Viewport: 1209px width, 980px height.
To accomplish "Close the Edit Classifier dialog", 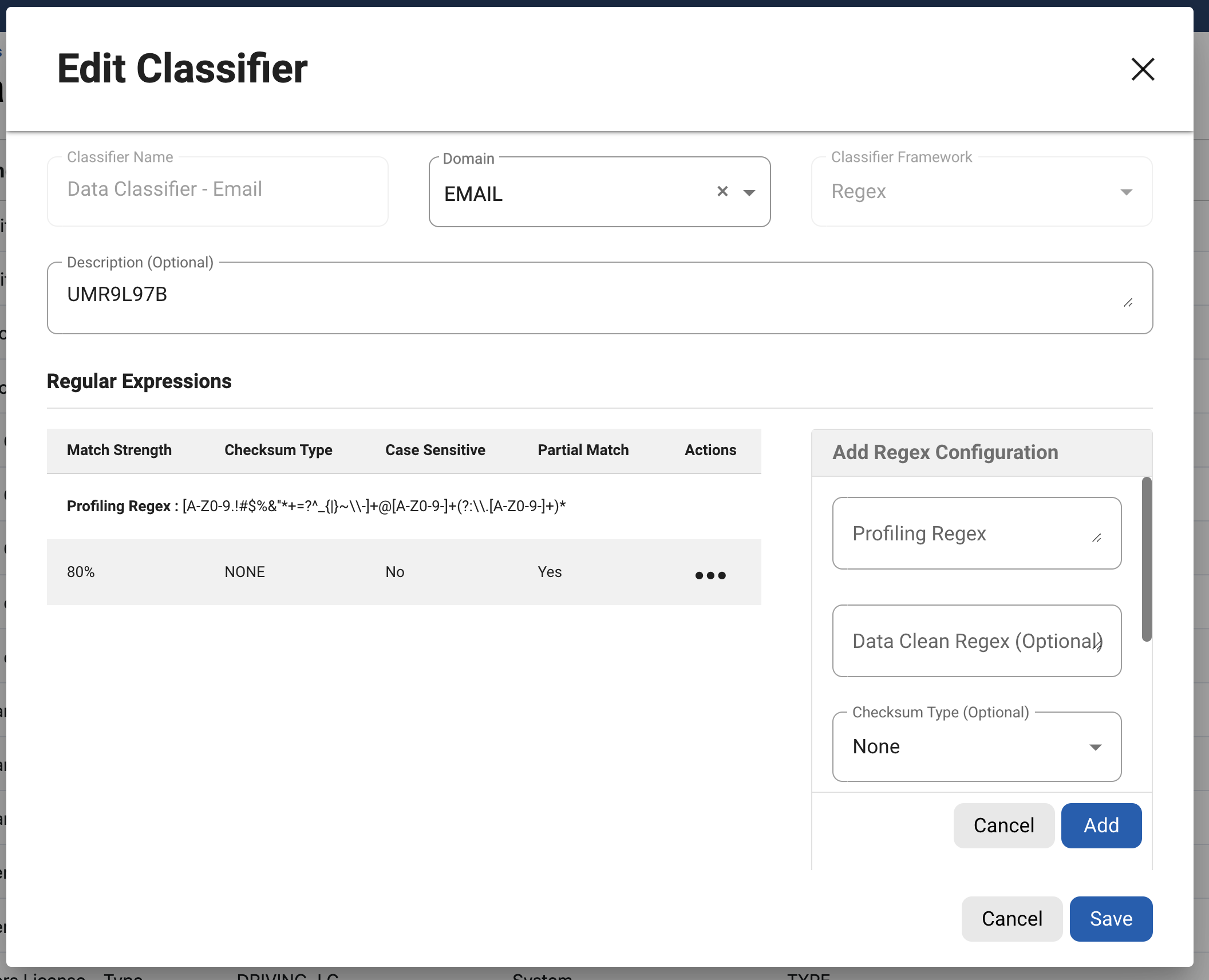I will pyautogui.click(x=1141, y=69).
